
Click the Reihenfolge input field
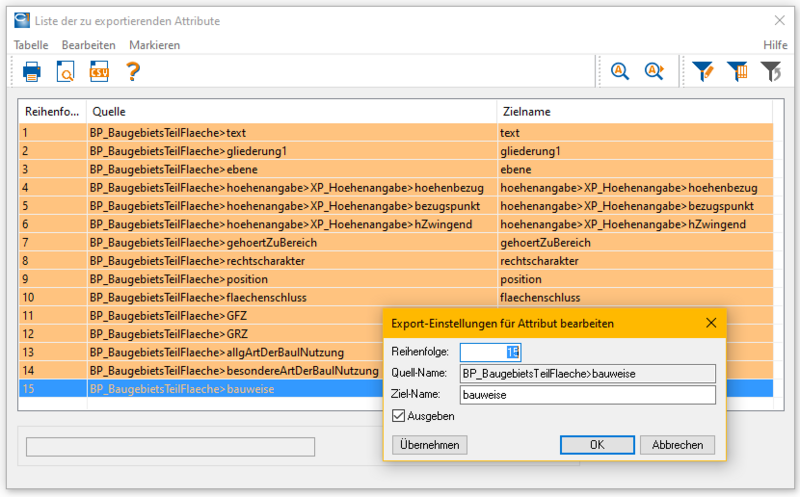[x=490, y=352]
